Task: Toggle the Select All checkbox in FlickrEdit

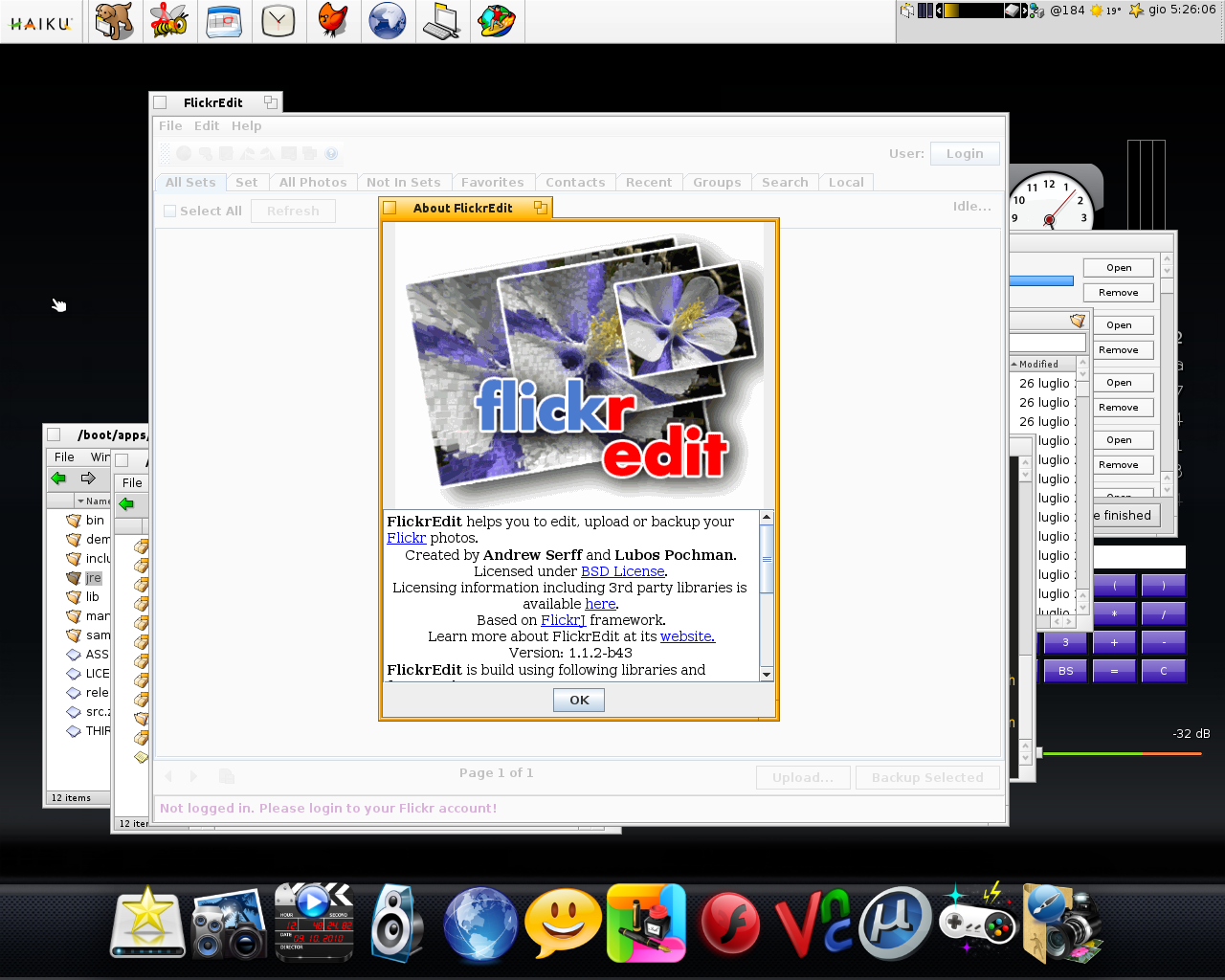Action: tap(169, 211)
